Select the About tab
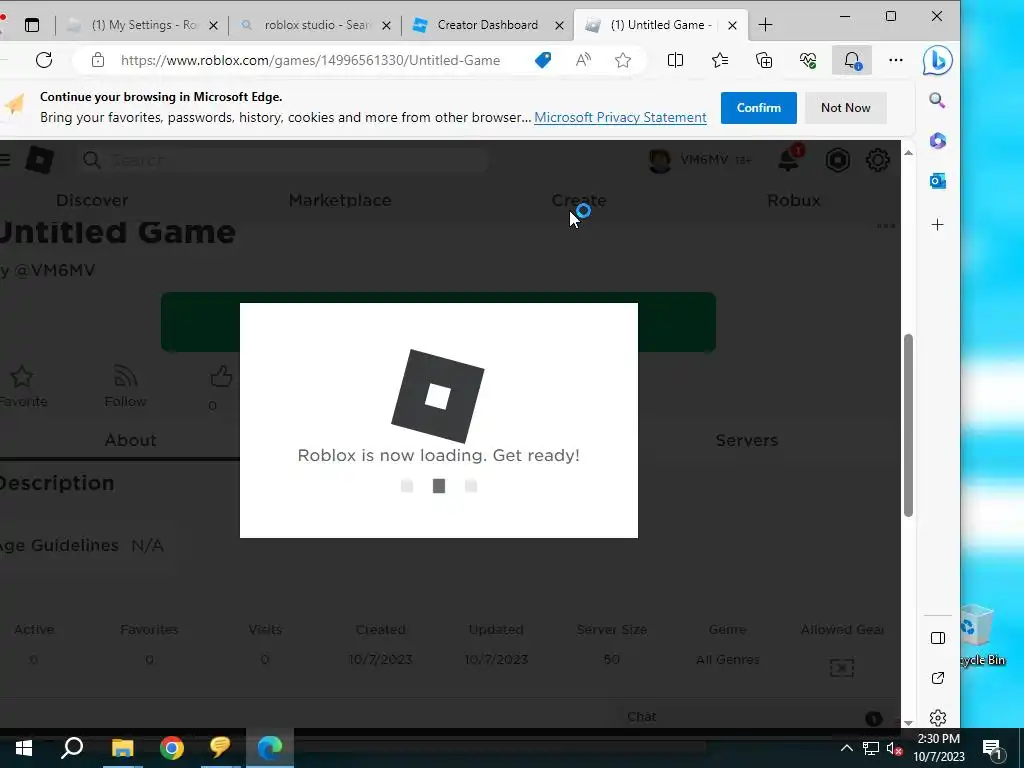Image resolution: width=1024 pixels, height=768 pixels. click(131, 440)
